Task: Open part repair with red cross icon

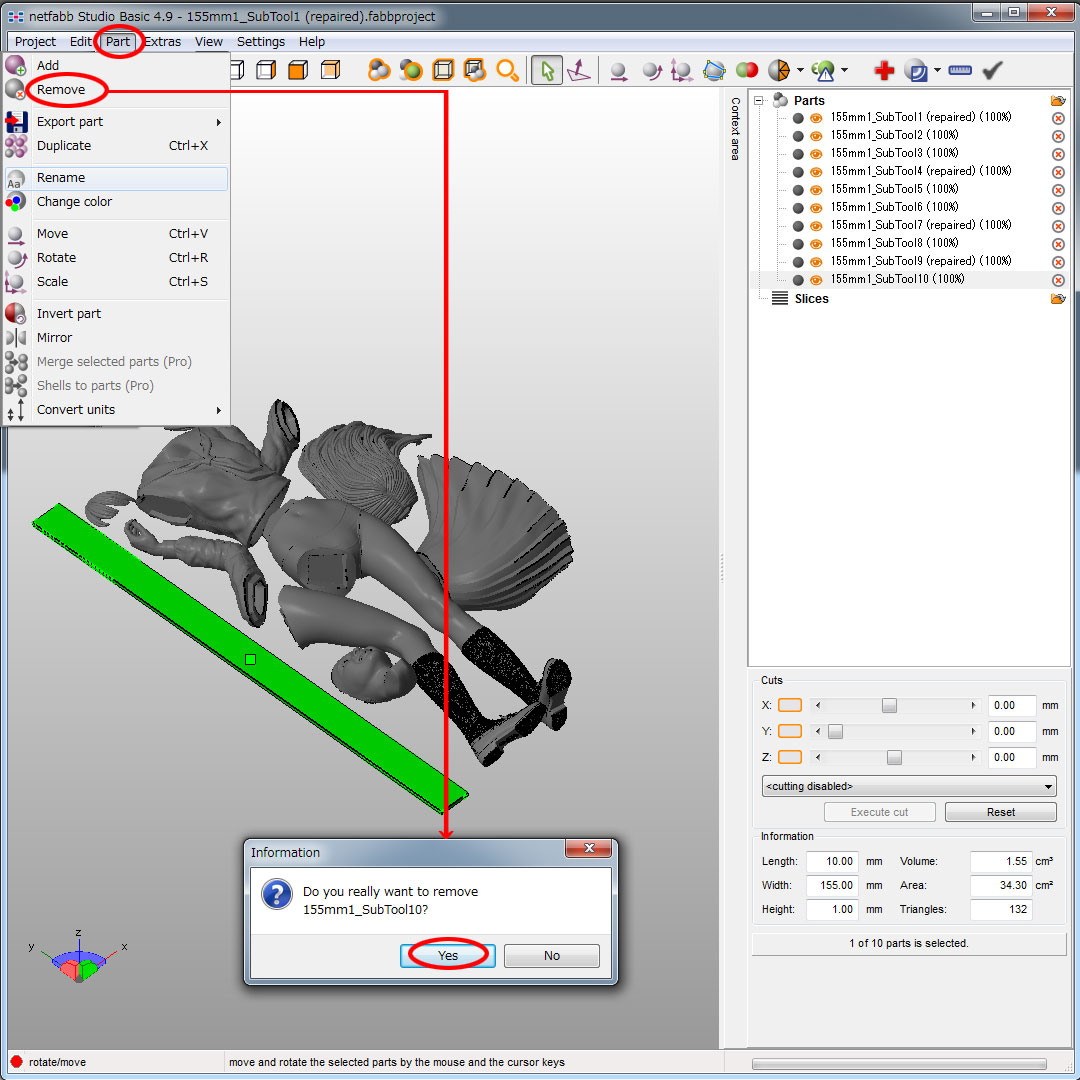Action: click(884, 70)
